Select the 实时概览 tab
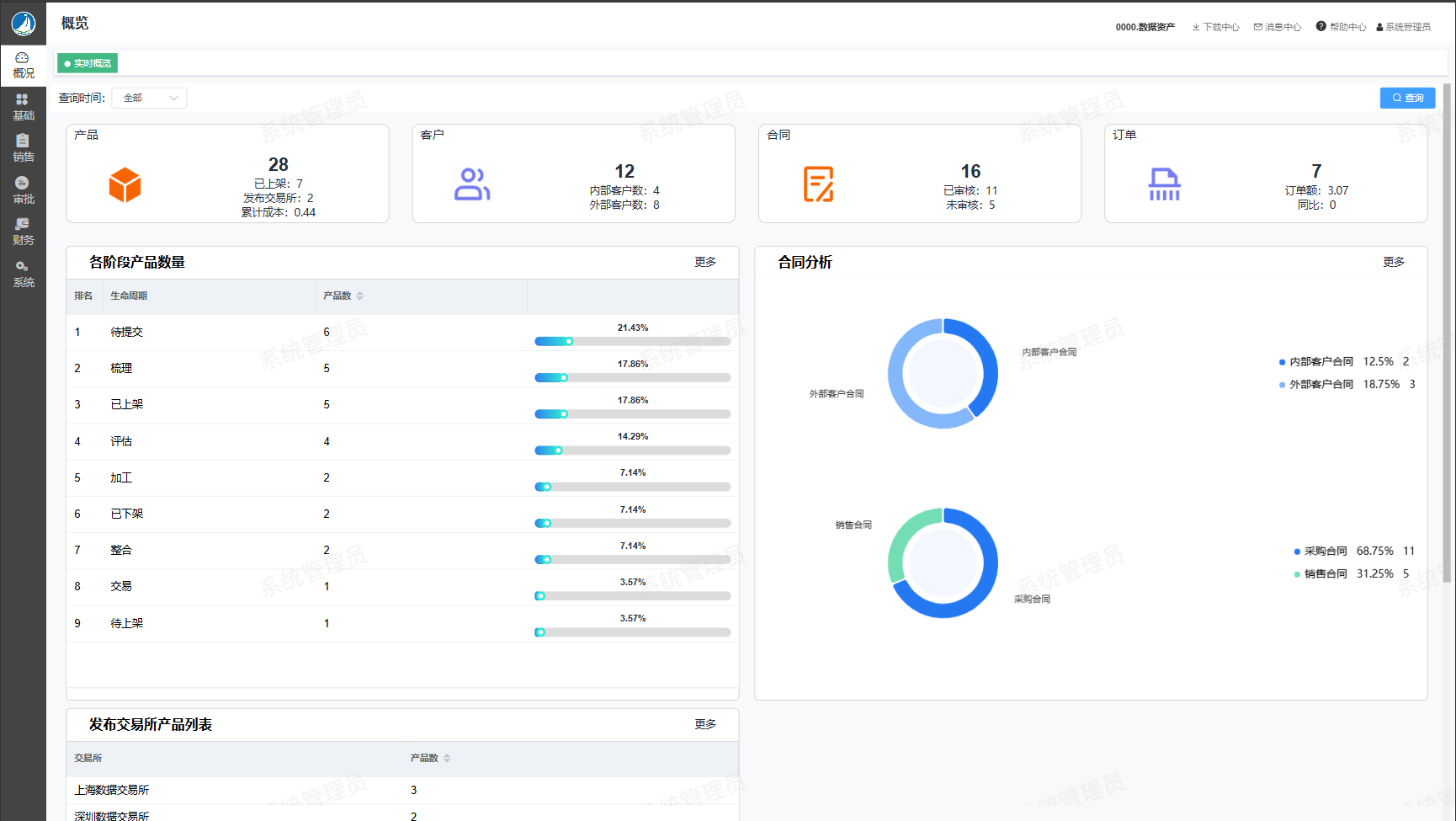Screen dimensions: 1456x821 coord(88,63)
